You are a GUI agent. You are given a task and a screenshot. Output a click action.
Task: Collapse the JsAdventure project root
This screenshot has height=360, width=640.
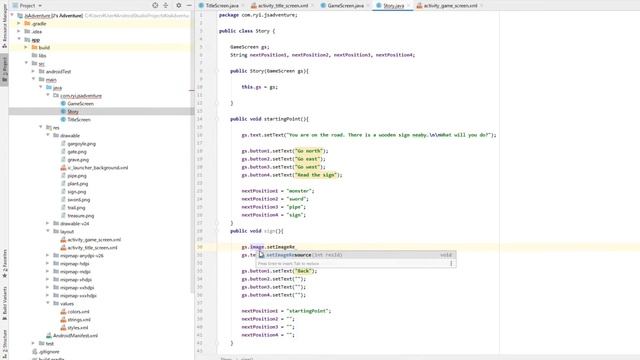(x=12, y=16)
